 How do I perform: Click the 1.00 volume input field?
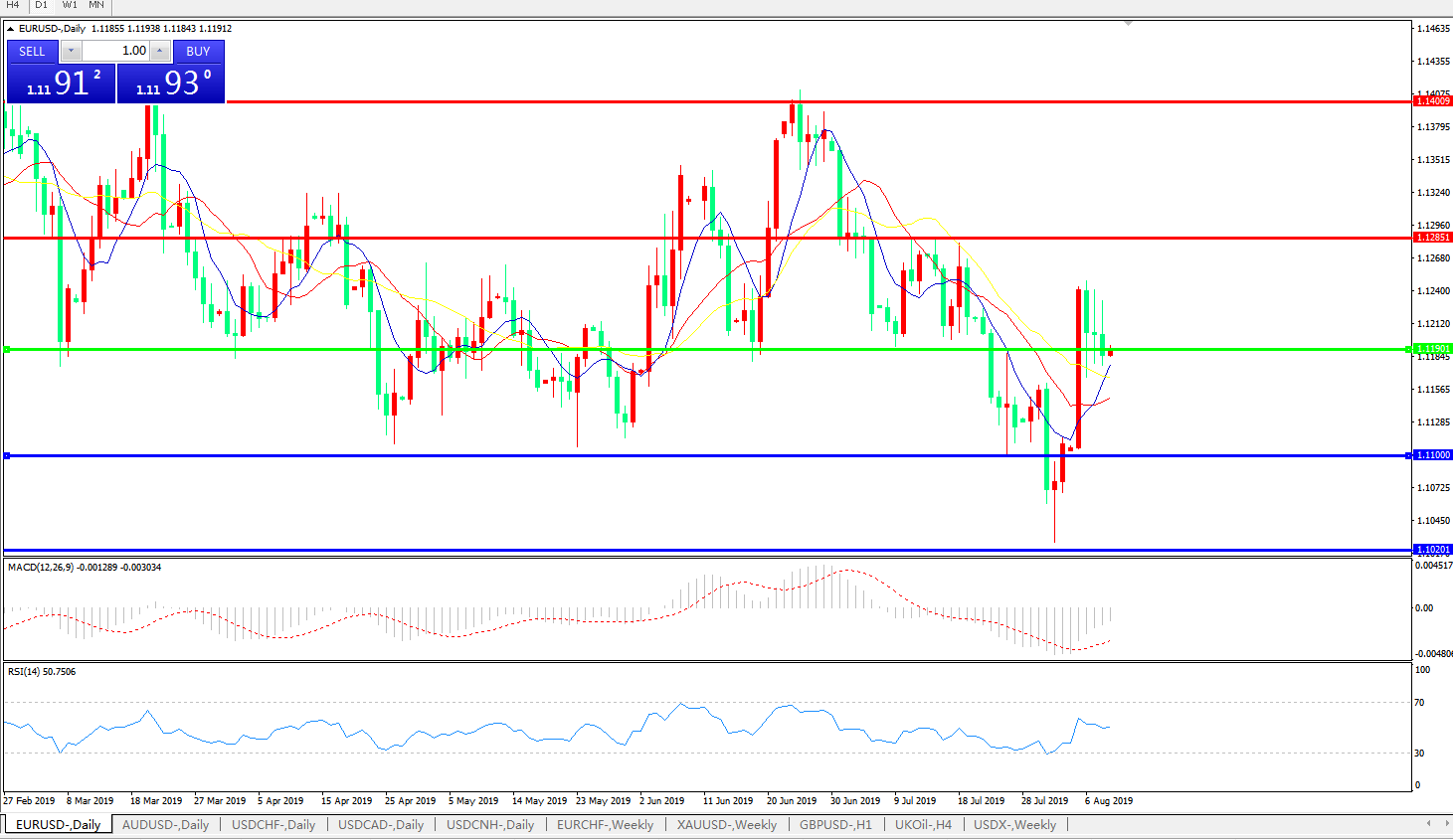click(115, 51)
